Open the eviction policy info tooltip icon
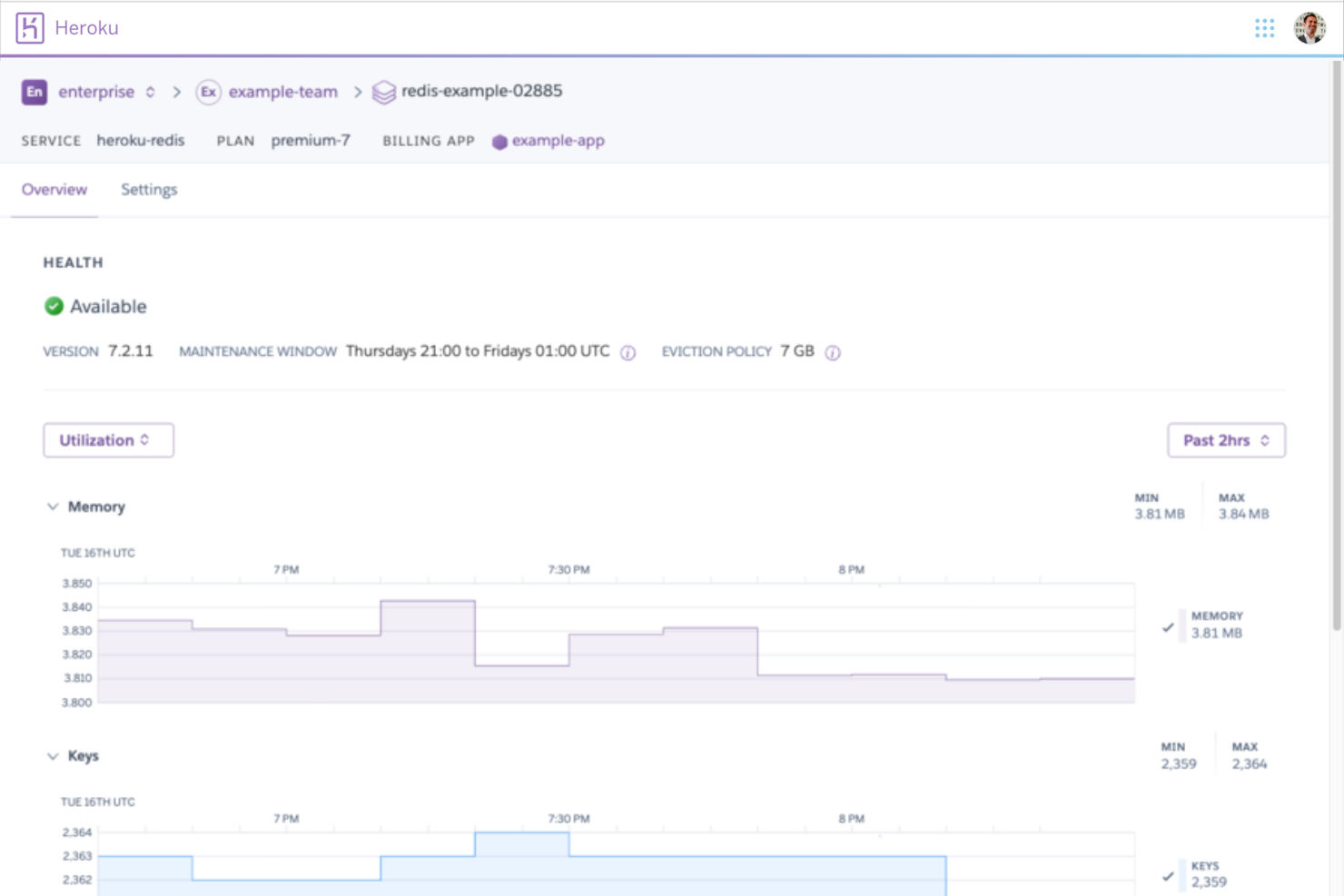 (833, 352)
